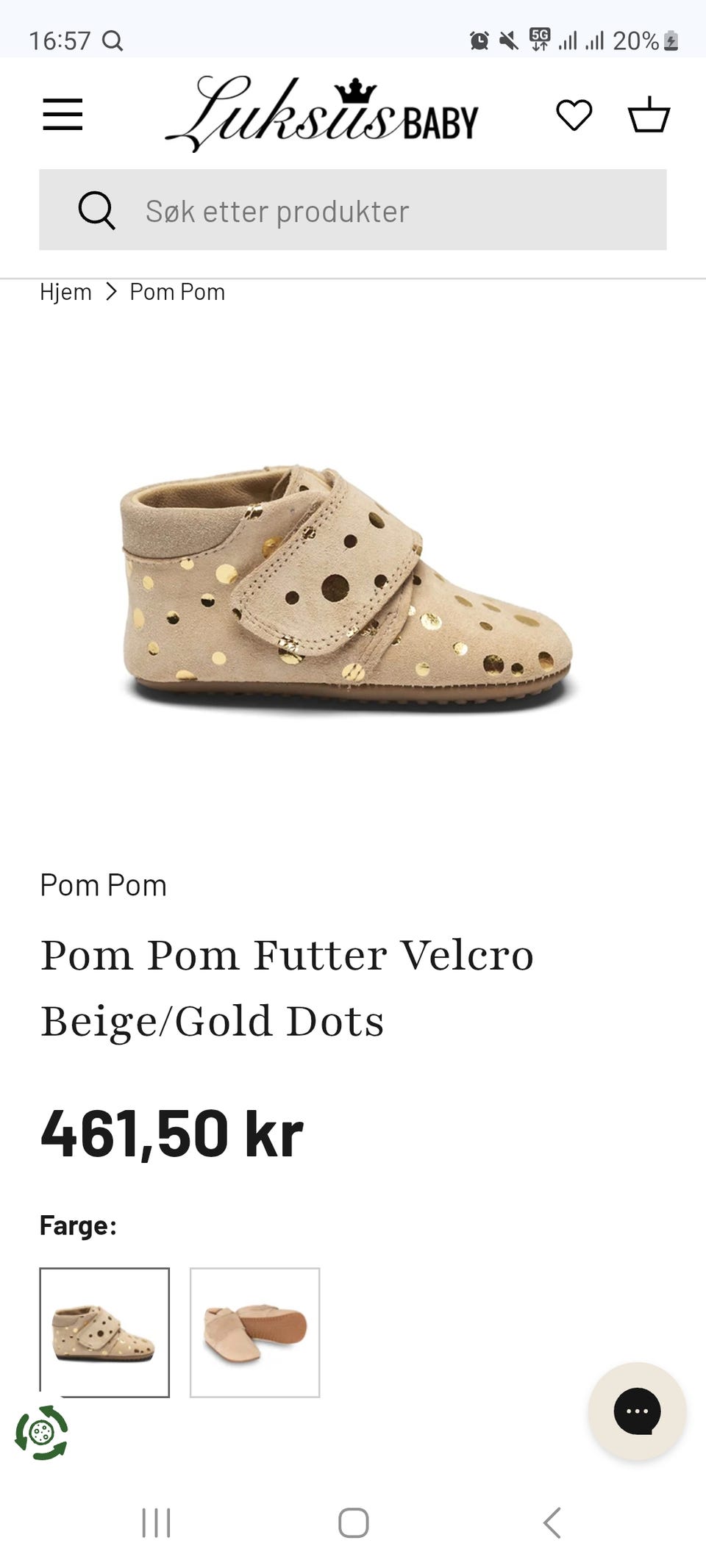The width and height of the screenshot is (706, 1568).
Task: Open the Pom Pom breadcrumb category
Action: (177, 292)
